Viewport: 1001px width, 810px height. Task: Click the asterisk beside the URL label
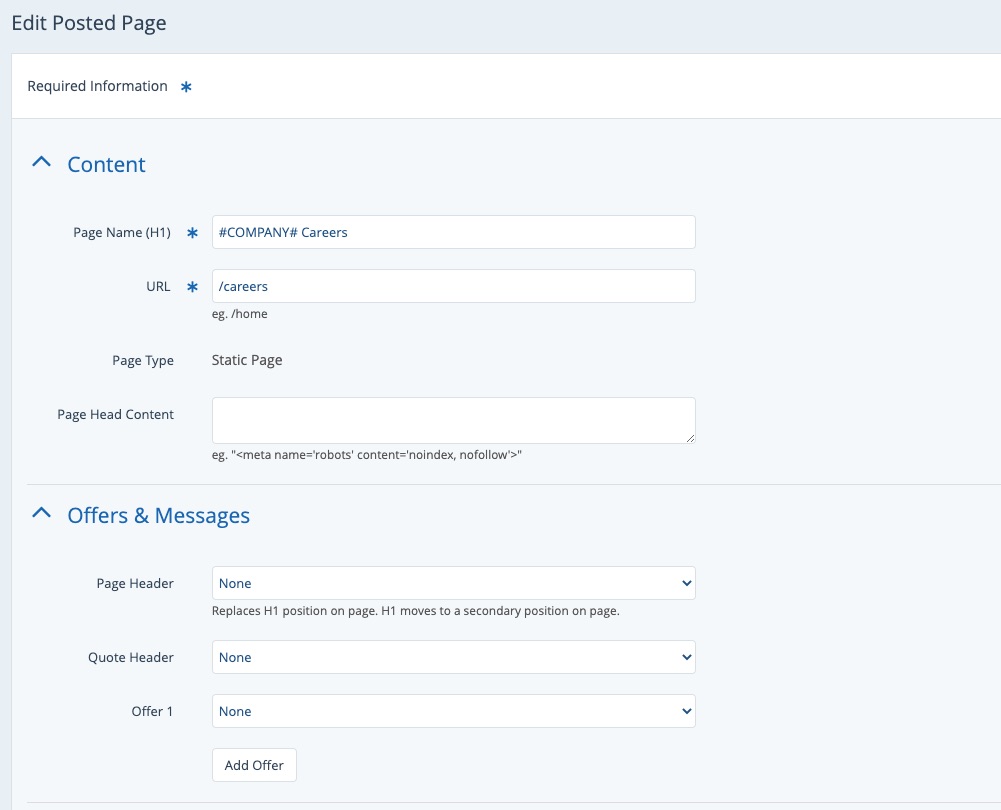193,287
